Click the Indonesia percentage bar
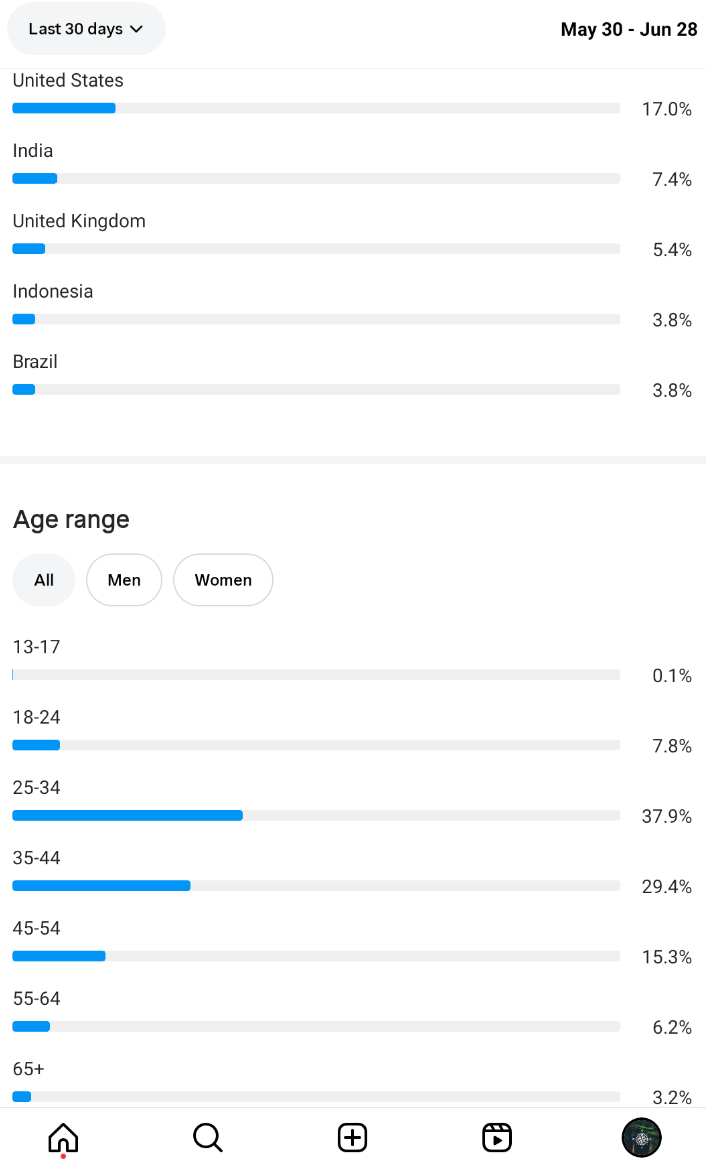 click(316, 320)
